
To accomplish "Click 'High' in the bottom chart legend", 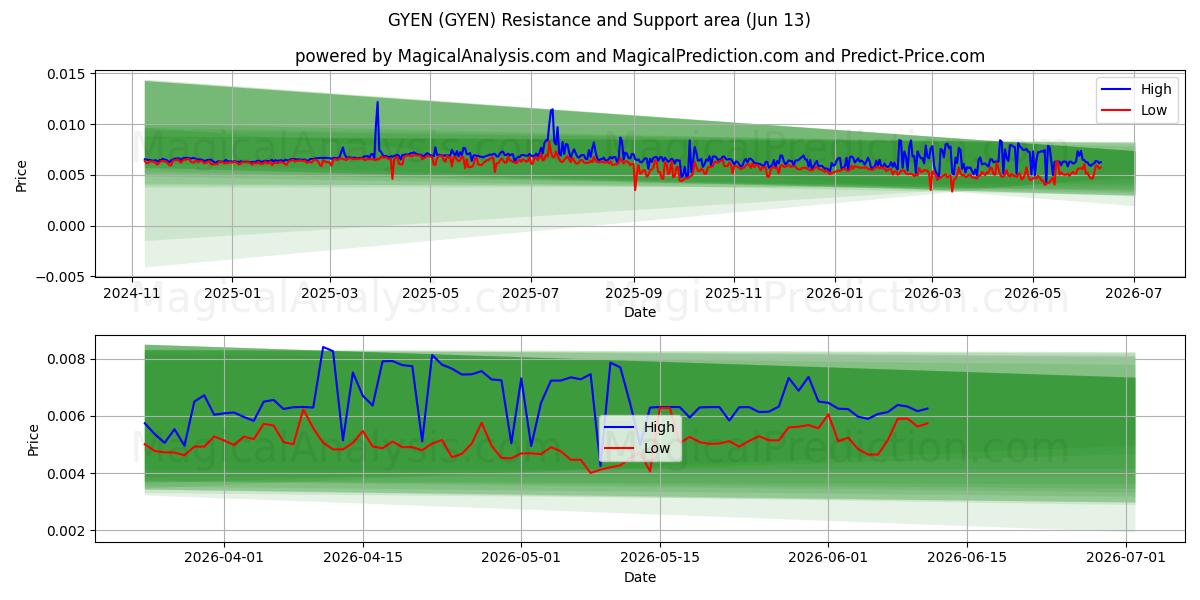I will click(x=659, y=427).
